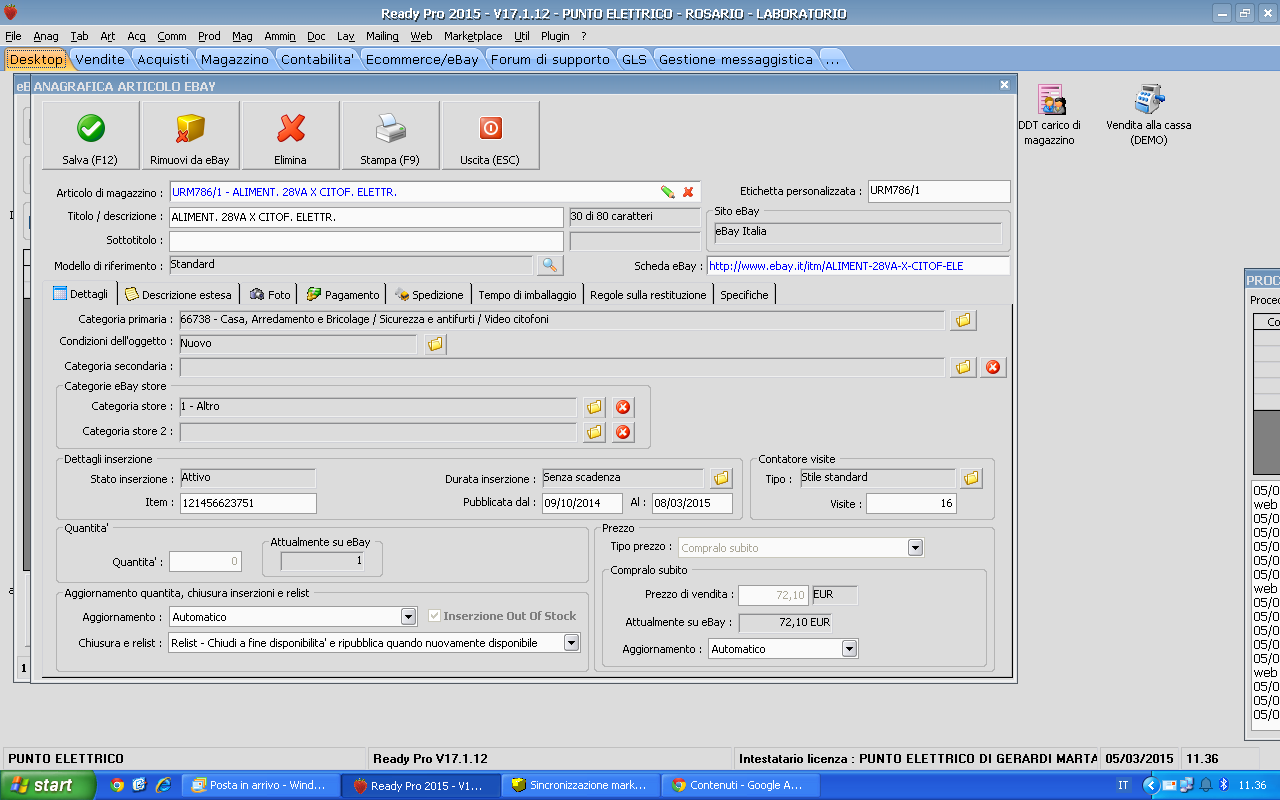
Task: Toggle Inserzione Out Of Stock checkbox
Action: click(x=435, y=616)
